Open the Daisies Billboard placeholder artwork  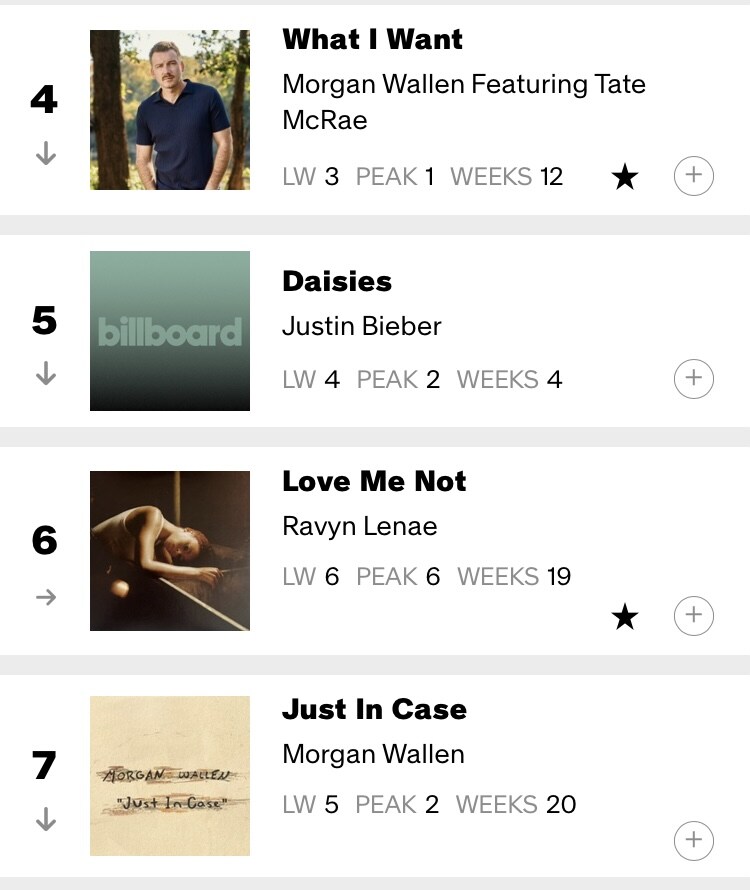pyautogui.click(x=170, y=331)
